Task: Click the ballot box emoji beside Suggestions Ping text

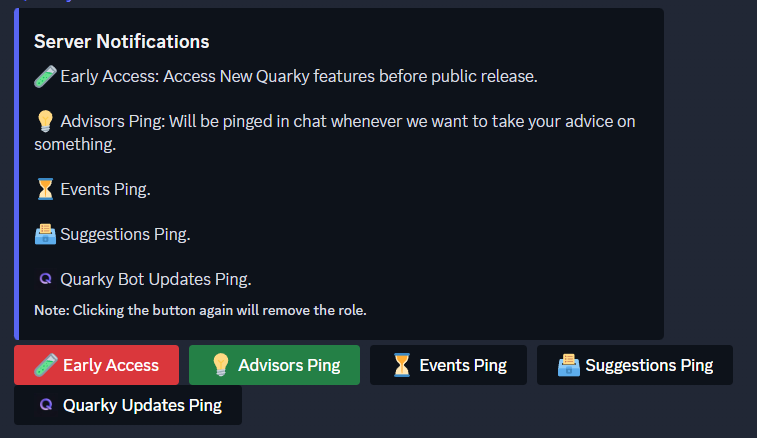Action: (x=45, y=234)
